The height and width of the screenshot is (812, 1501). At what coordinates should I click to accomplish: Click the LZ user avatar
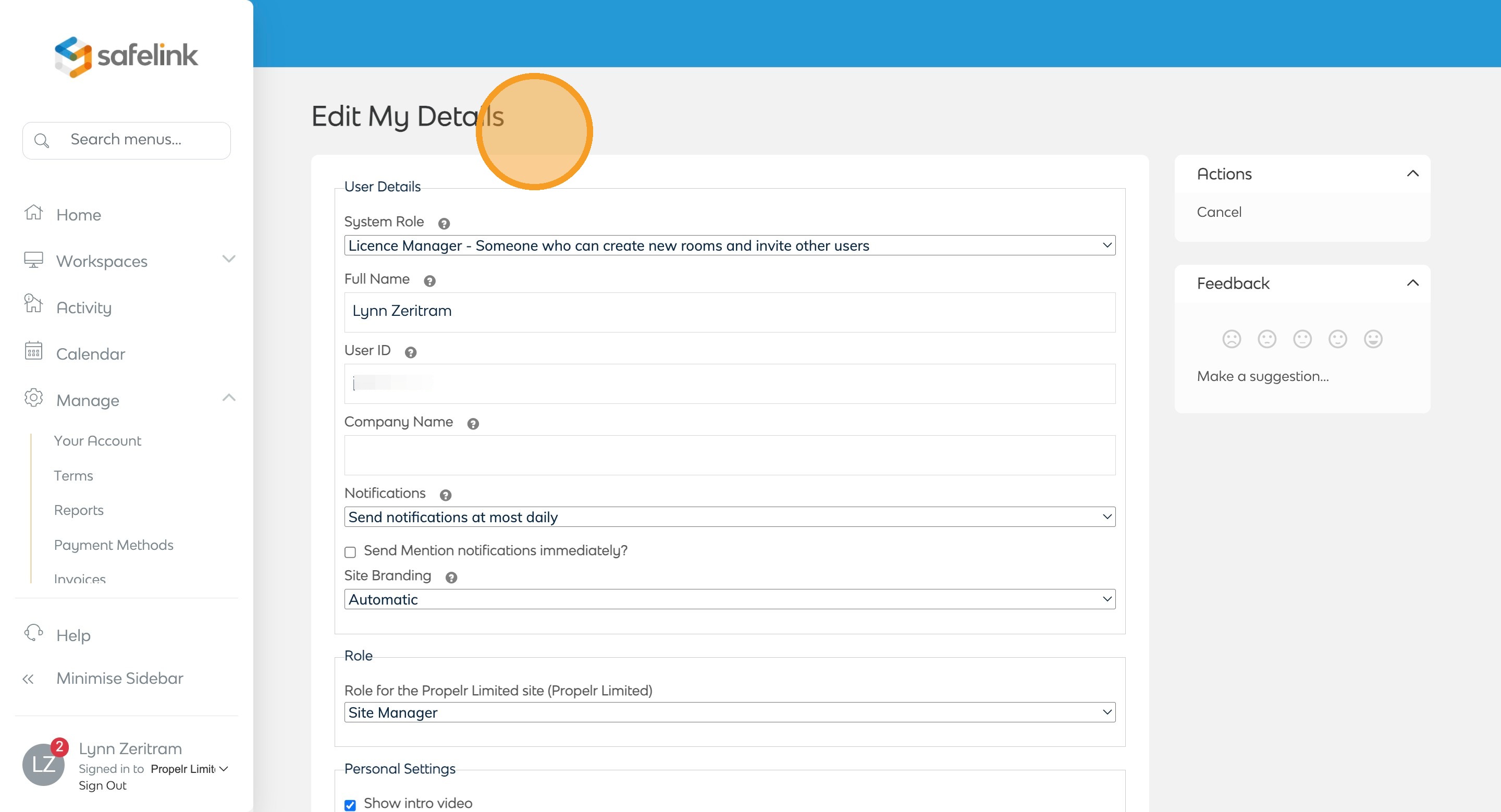[43, 764]
